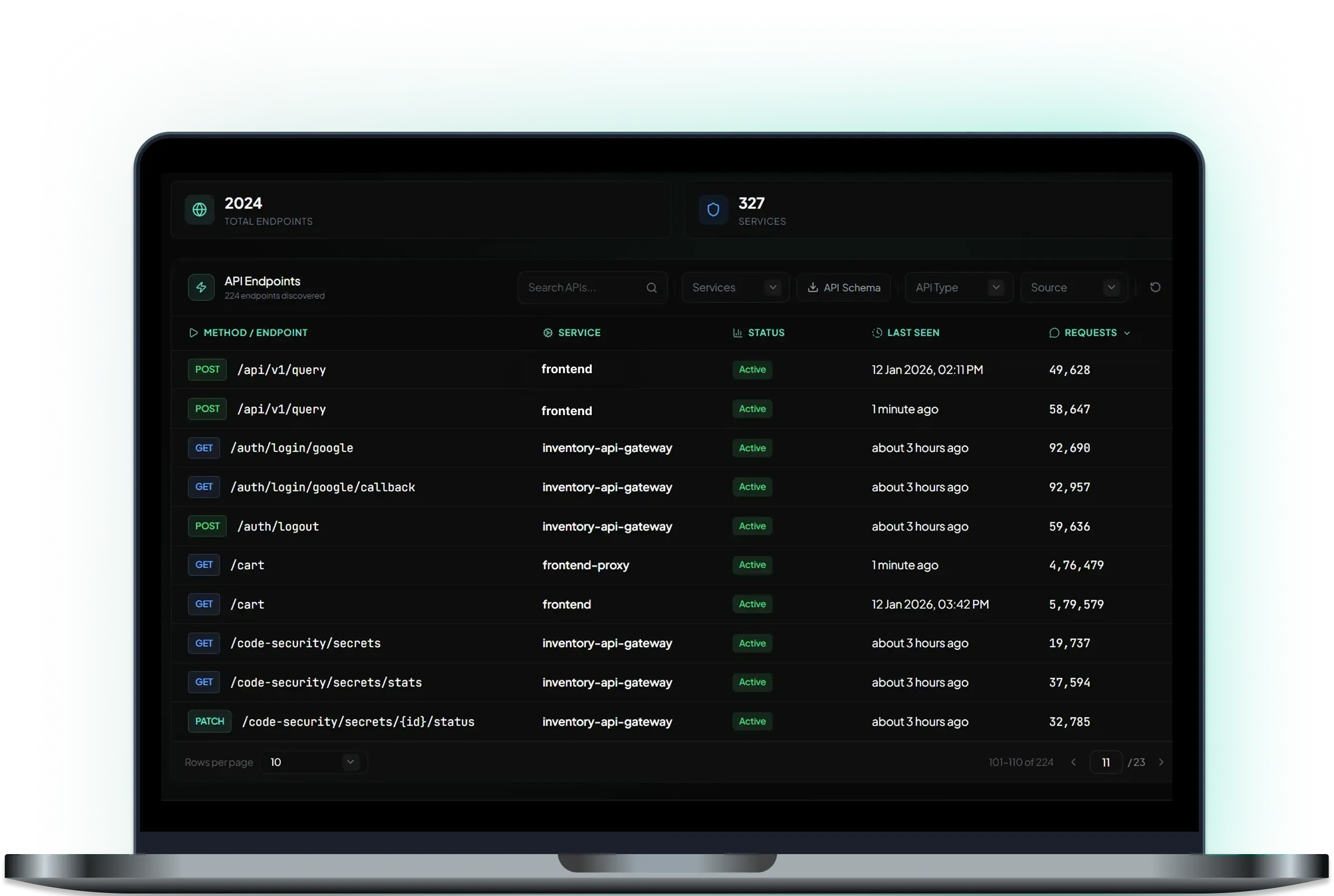The image size is (1334, 896).
Task: Click the next page arrow in pagination
Action: 1161,762
